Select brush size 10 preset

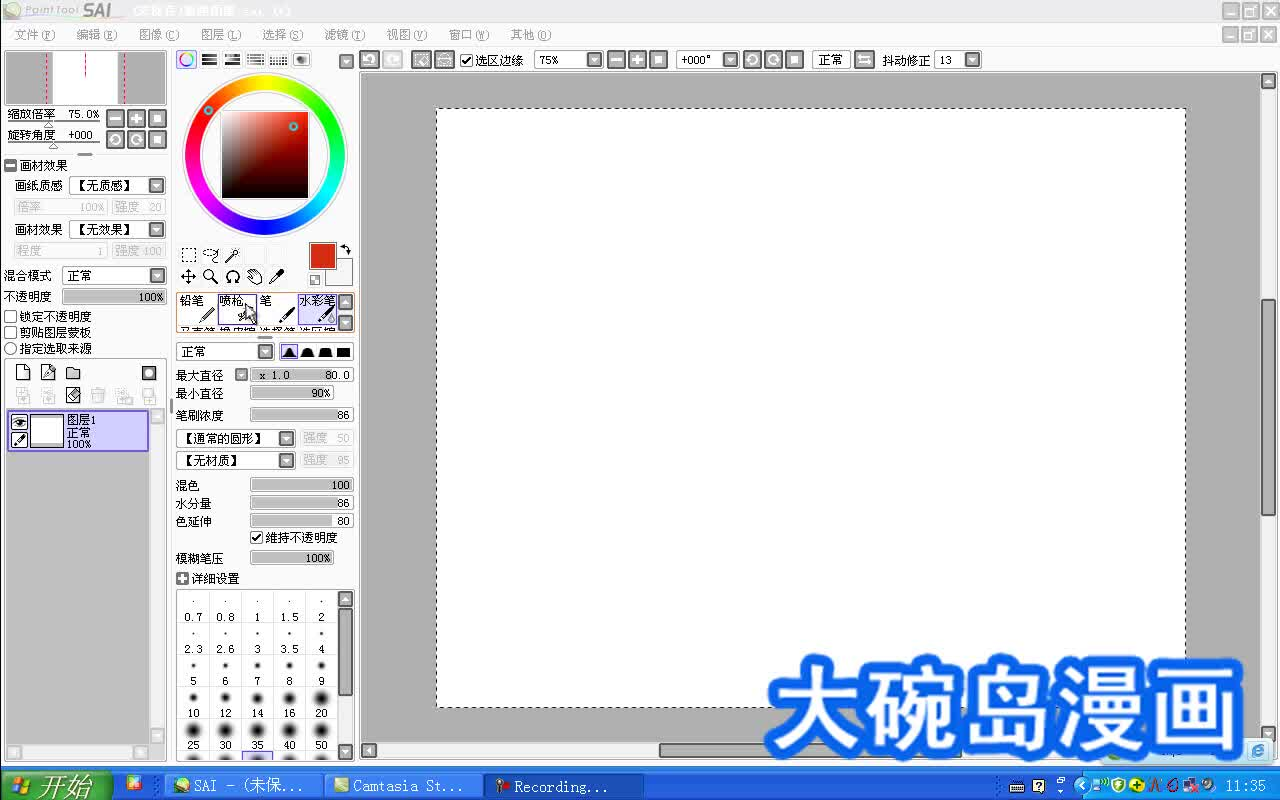193,704
